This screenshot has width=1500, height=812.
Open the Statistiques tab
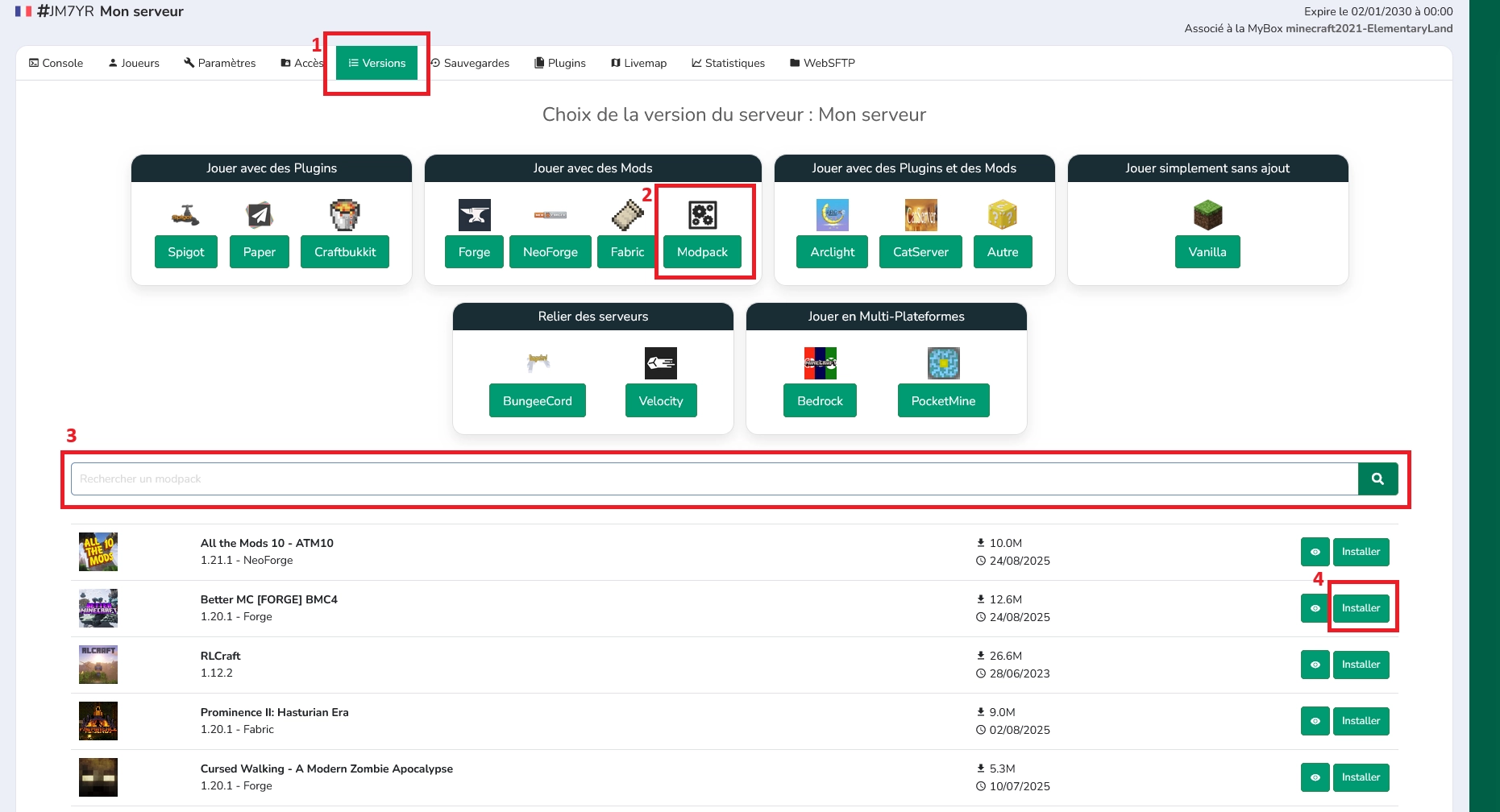click(x=729, y=63)
